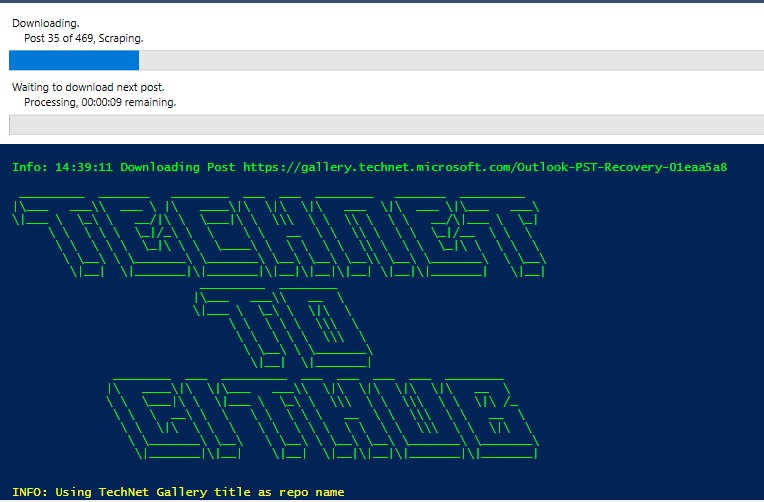Viewport: 764px width, 502px height.
Task: Click the GITHUB ASCII art banner
Action: pos(323,418)
